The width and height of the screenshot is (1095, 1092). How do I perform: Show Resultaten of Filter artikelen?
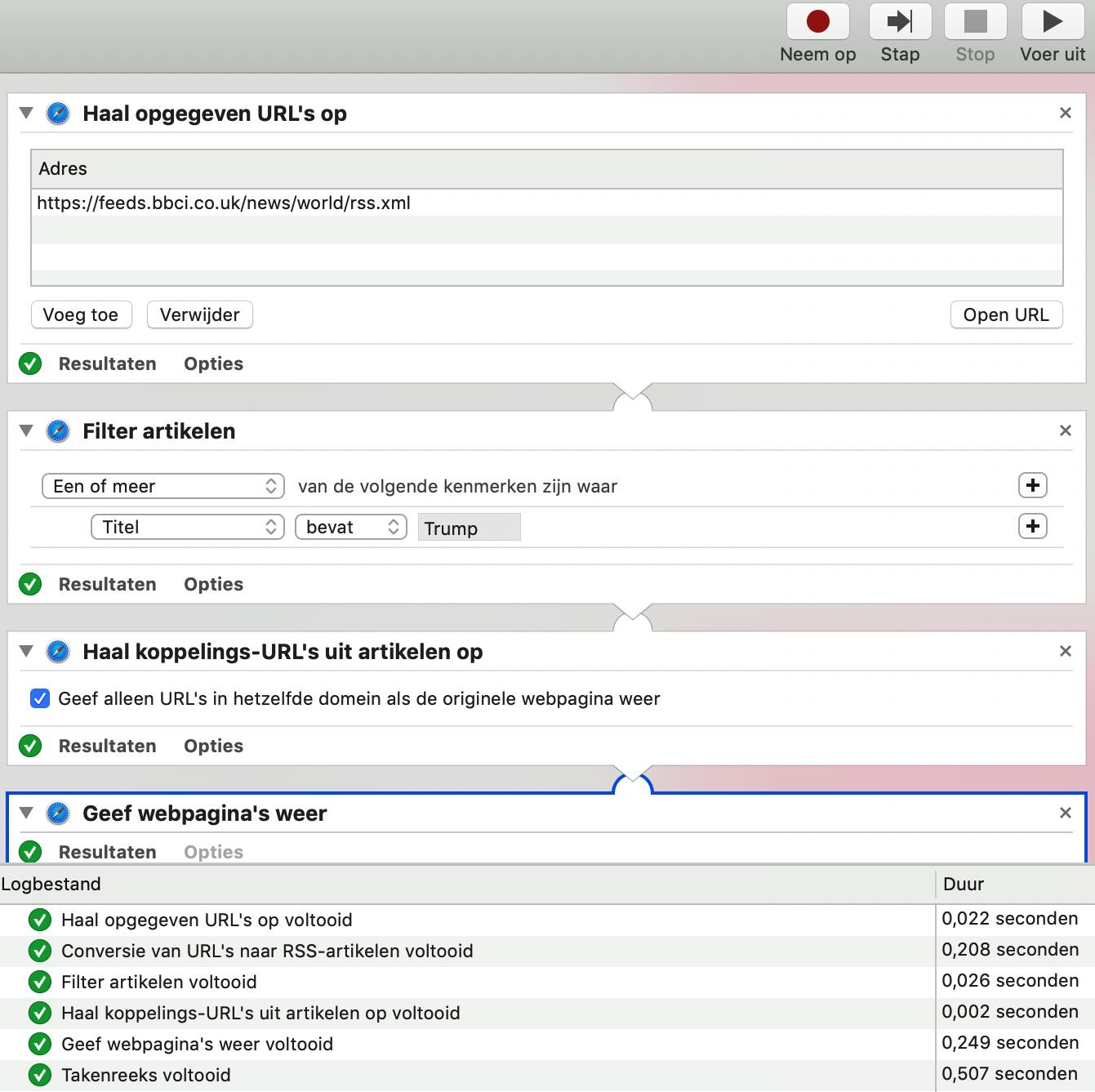pyautogui.click(x=107, y=584)
